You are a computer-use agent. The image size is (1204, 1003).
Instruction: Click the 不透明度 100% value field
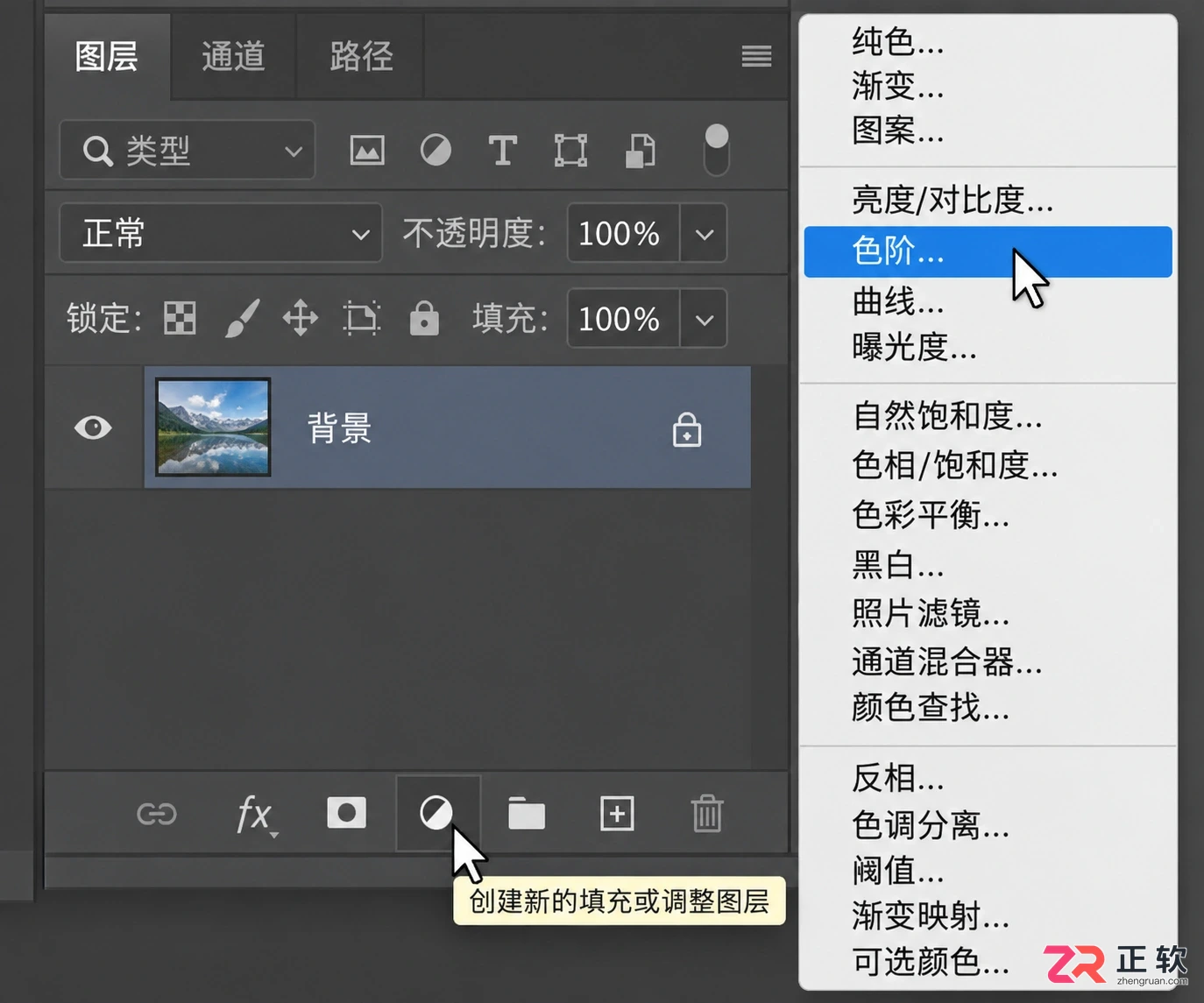coord(624,234)
